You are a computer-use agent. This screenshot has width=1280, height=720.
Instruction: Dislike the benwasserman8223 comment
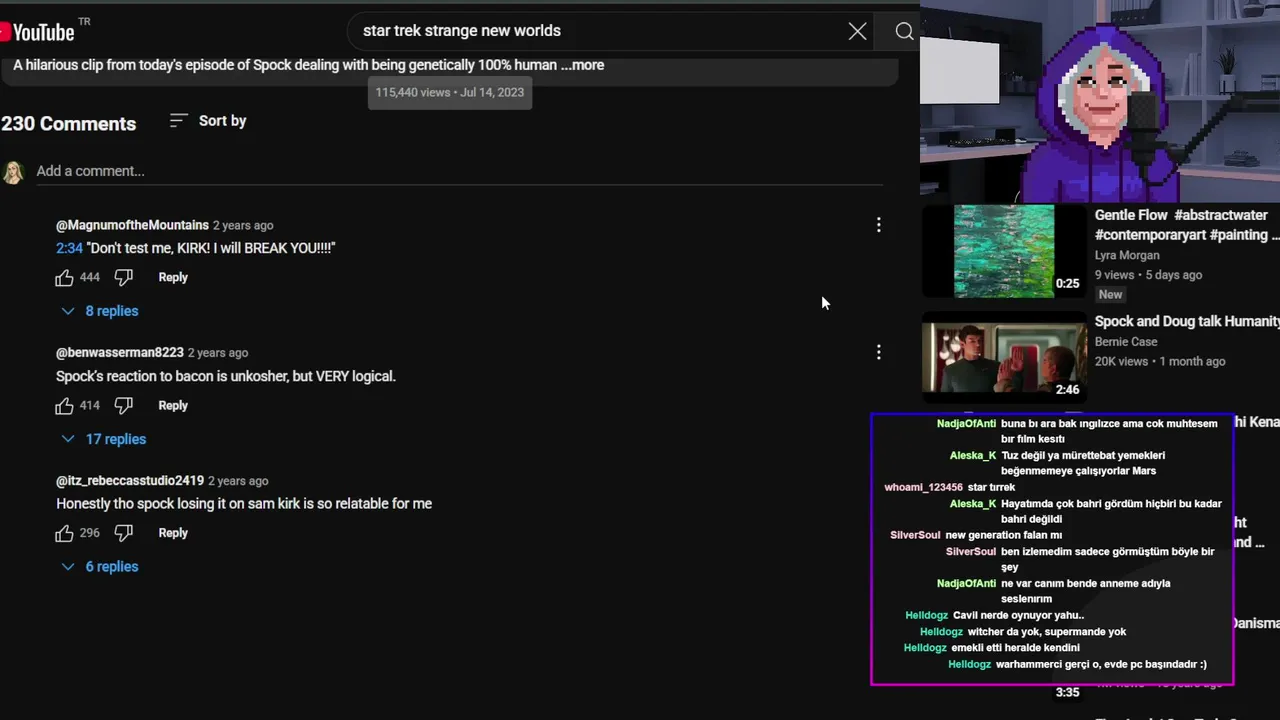124,405
